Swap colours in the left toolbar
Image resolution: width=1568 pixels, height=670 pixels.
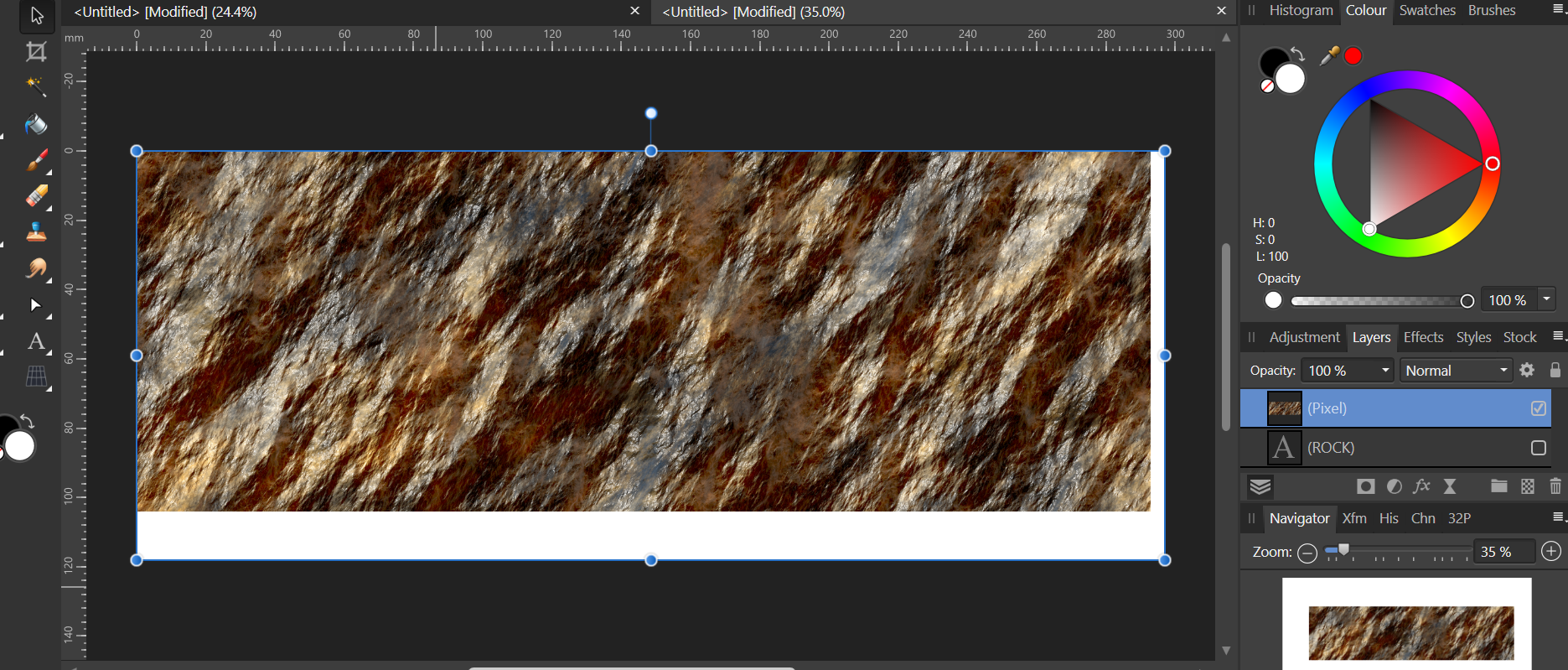pyautogui.click(x=27, y=421)
